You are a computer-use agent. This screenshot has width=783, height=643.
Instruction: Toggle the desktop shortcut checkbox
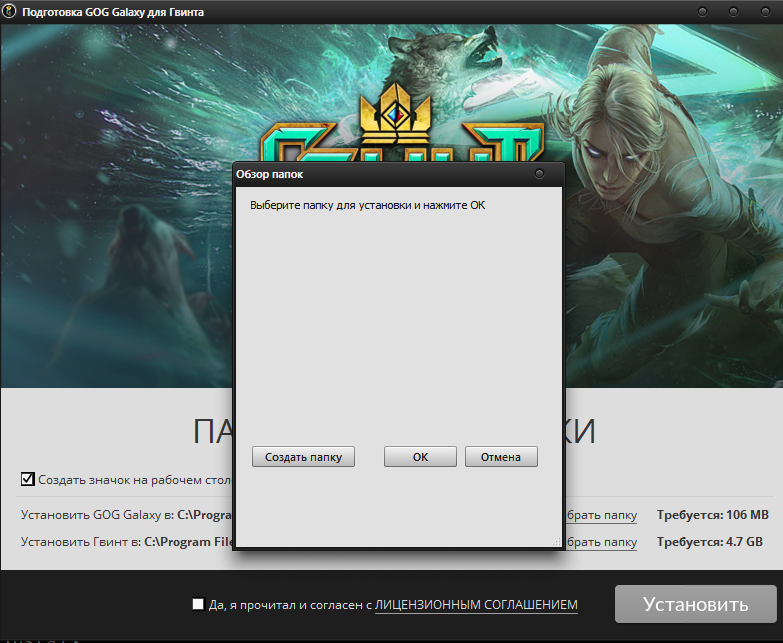tap(27, 479)
